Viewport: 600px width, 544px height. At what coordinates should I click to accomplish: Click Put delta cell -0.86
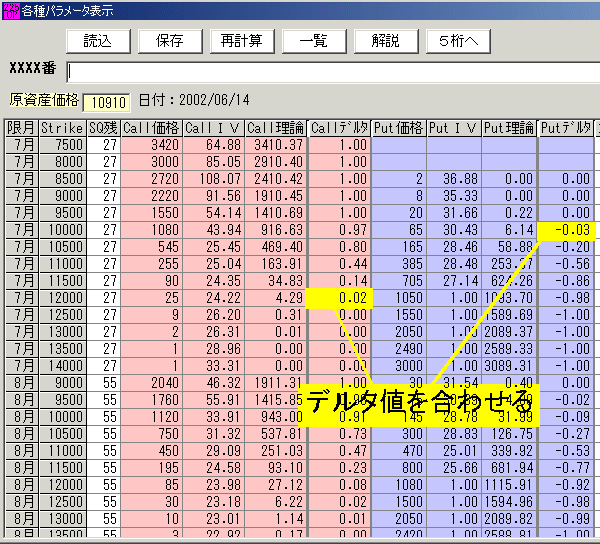pyautogui.click(x=566, y=281)
